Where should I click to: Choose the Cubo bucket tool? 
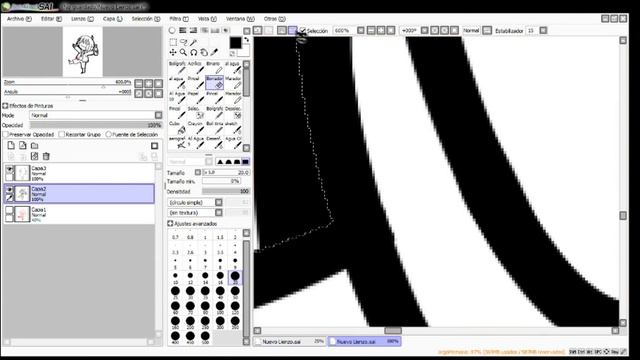pyautogui.click(x=177, y=127)
